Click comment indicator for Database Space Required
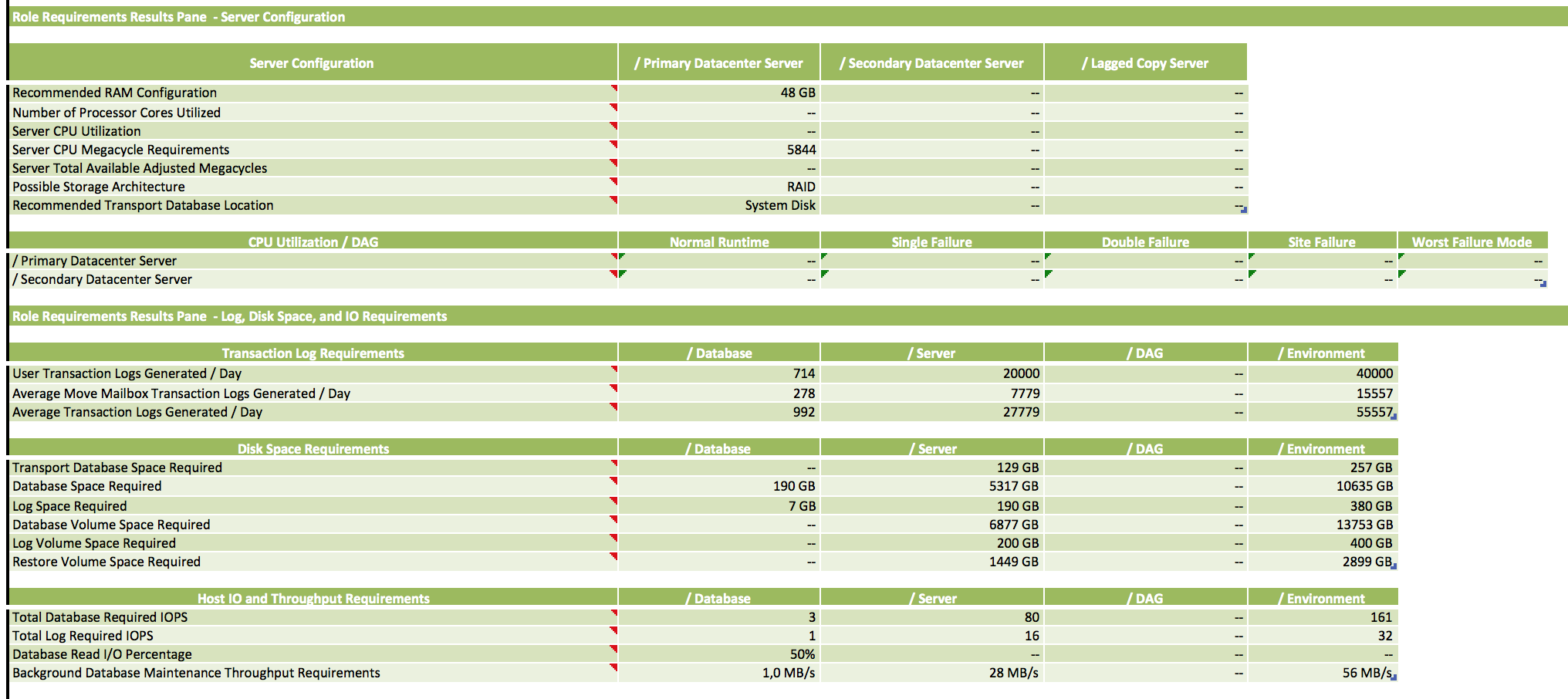The width and height of the screenshot is (1568, 699). 614,481
